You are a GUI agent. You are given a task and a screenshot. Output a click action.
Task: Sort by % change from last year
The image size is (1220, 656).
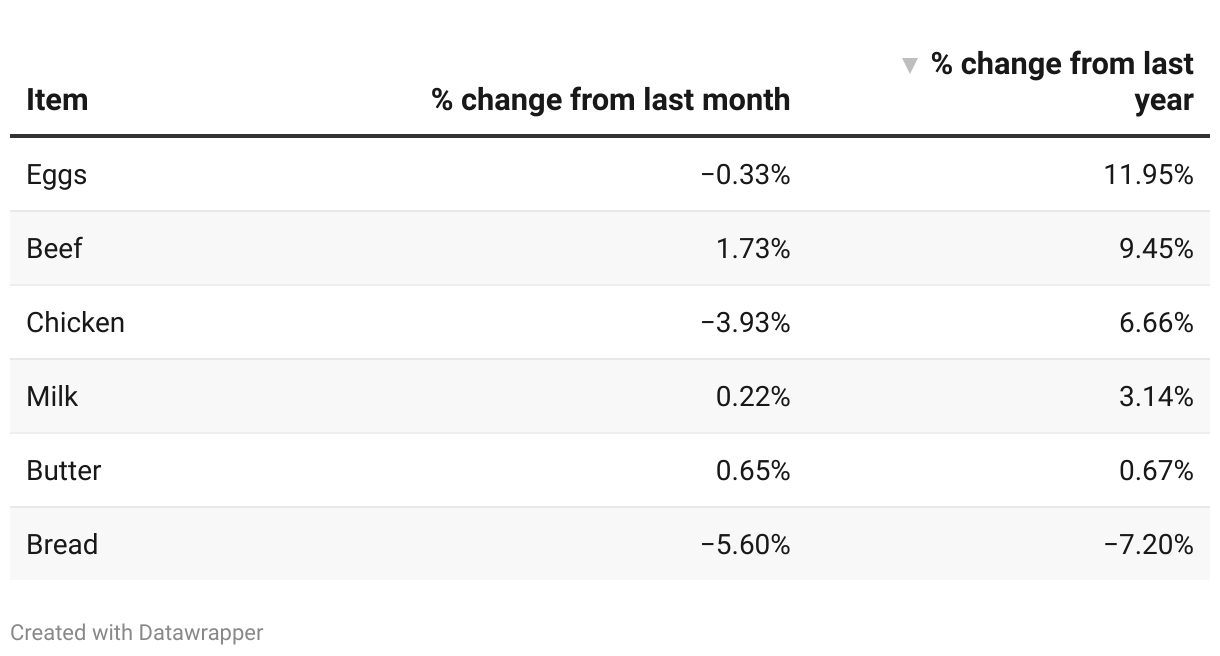coord(1062,82)
